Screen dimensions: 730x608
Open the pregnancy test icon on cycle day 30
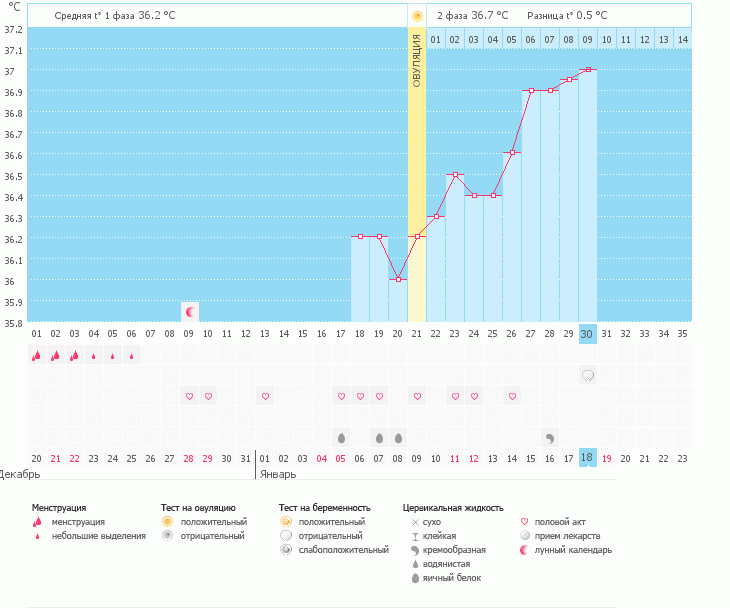pos(588,376)
